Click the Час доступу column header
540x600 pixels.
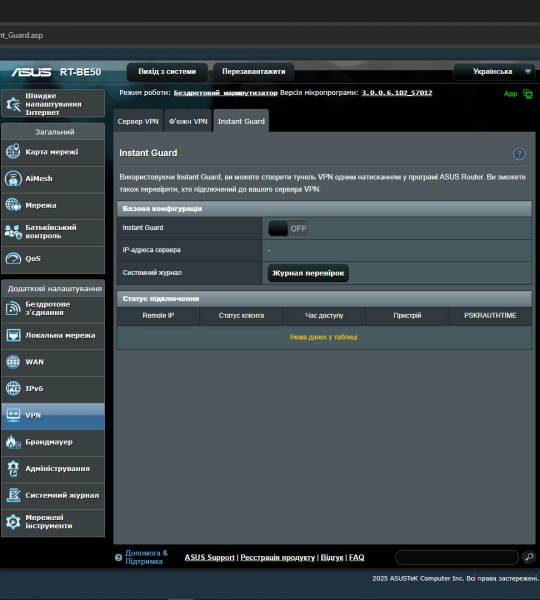[324, 316]
